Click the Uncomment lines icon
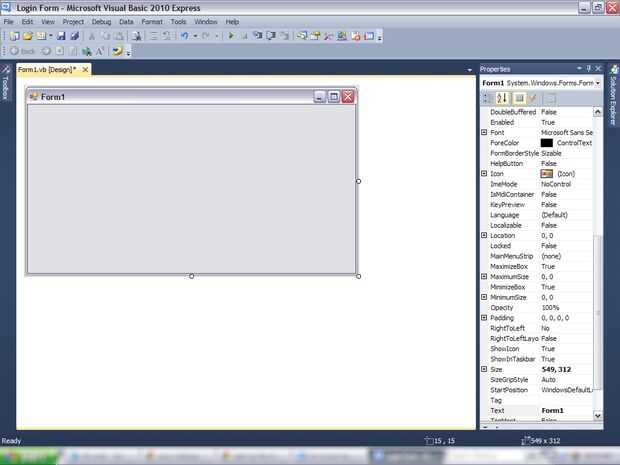 tap(167, 36)
